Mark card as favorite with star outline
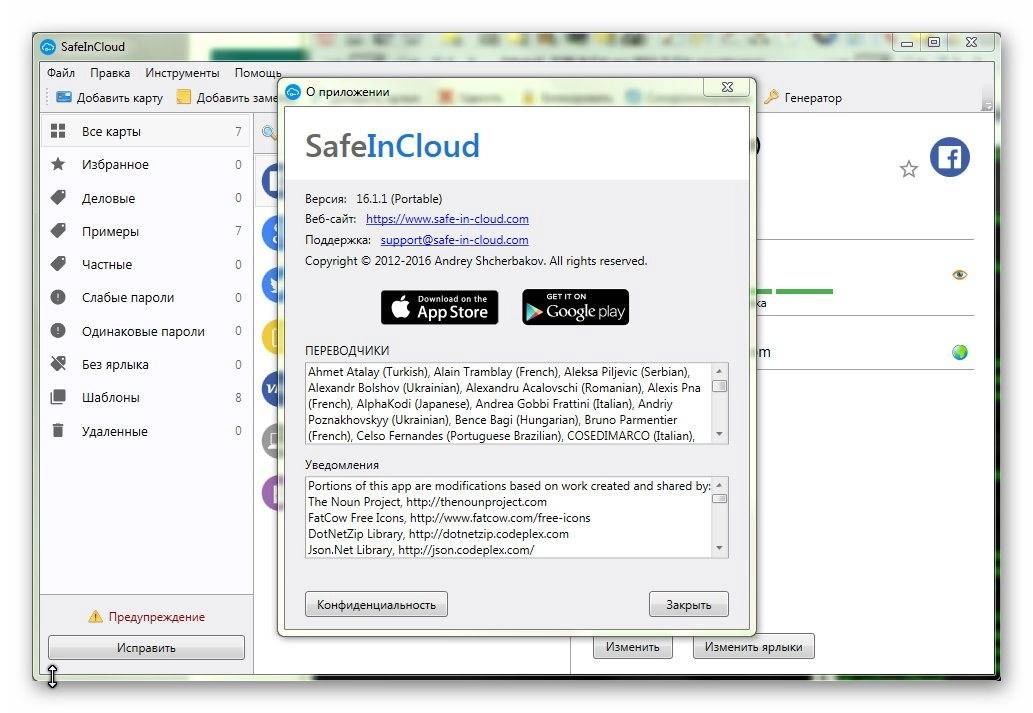This screenshot has height=713, width=1033. click(908, 169)
